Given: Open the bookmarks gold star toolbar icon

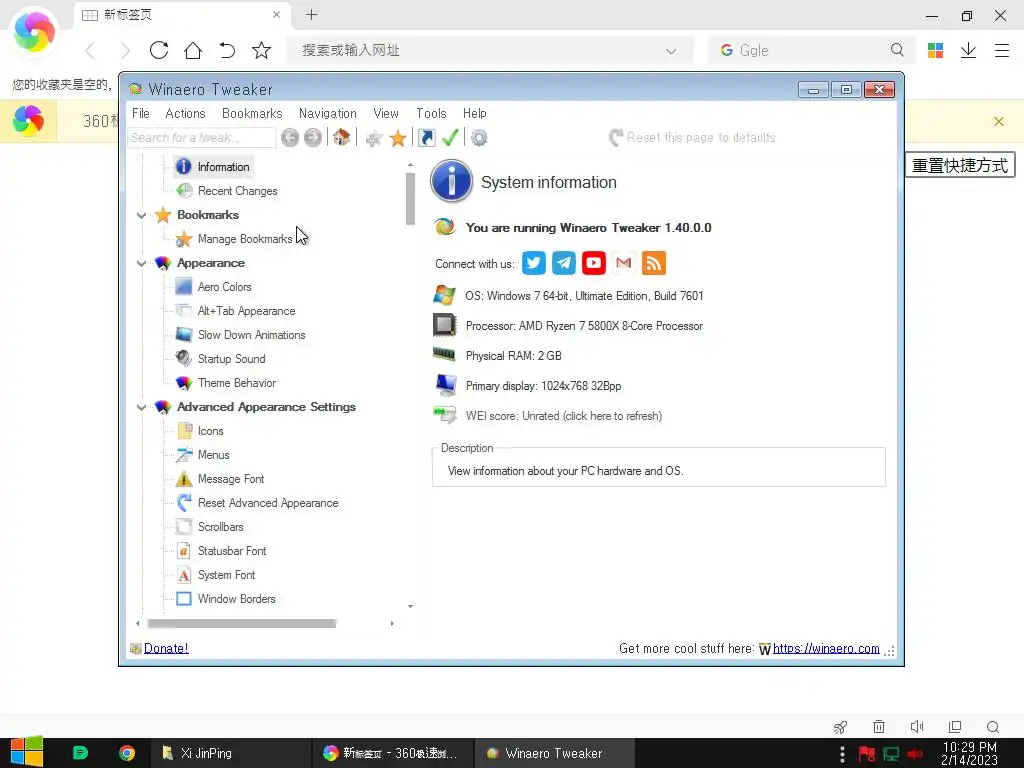Looking at the screenshot, I should [x=398, y=138].
